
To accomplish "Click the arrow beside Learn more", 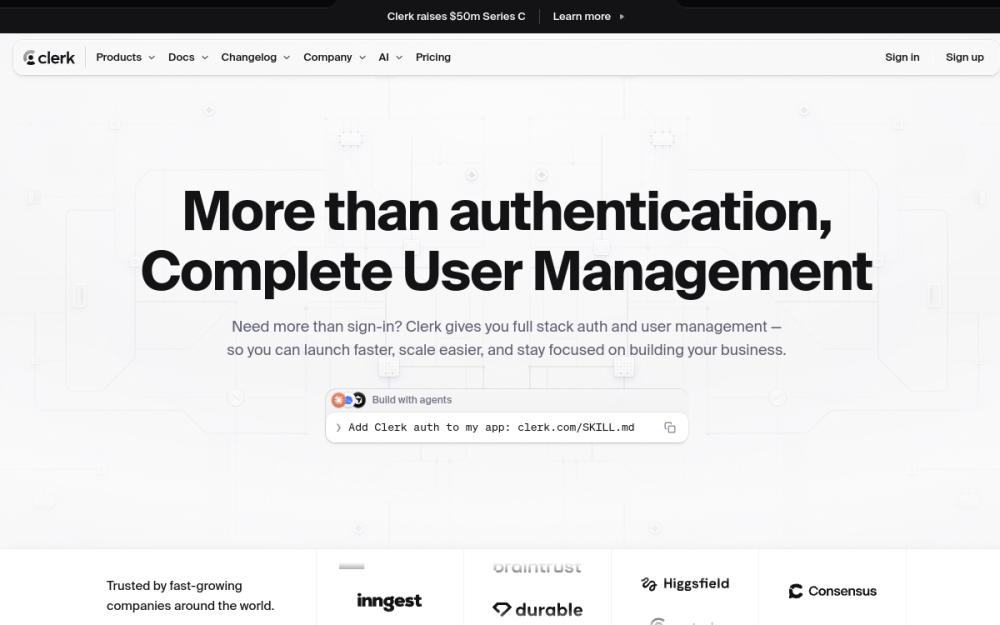I will click(622, 17).
